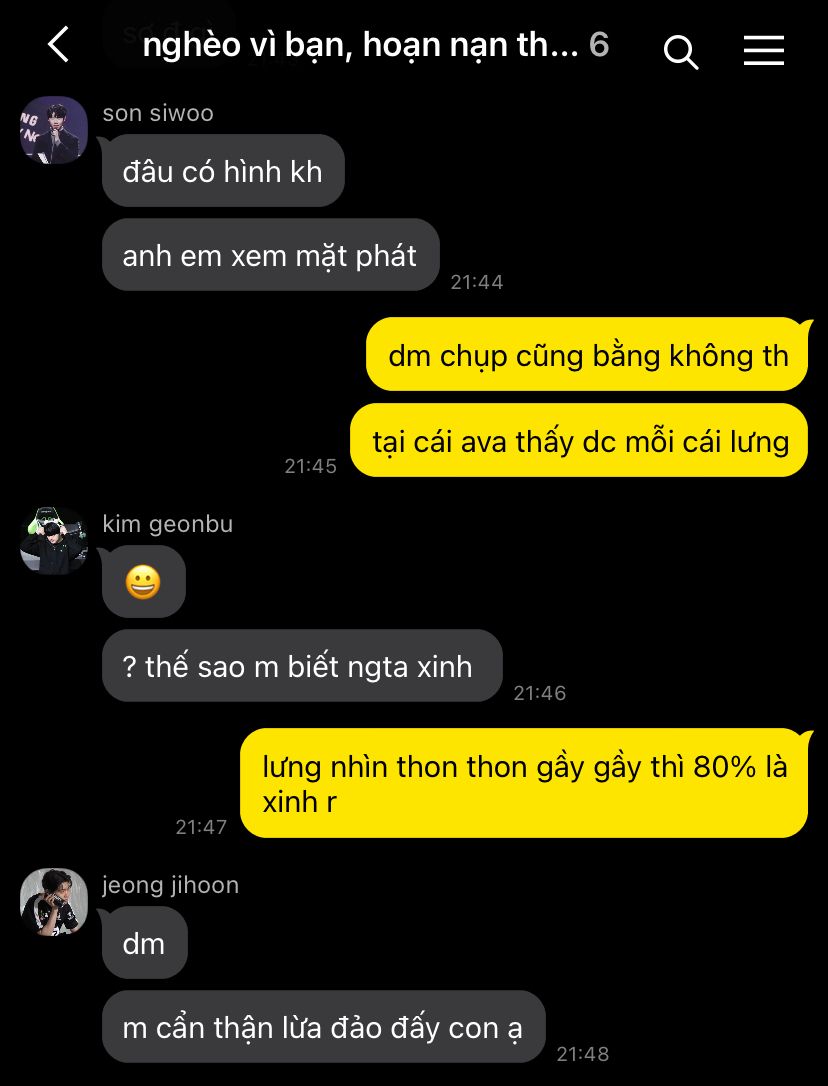
Task: Go back using the left arrow icon
Action: [x=59, y=44]
